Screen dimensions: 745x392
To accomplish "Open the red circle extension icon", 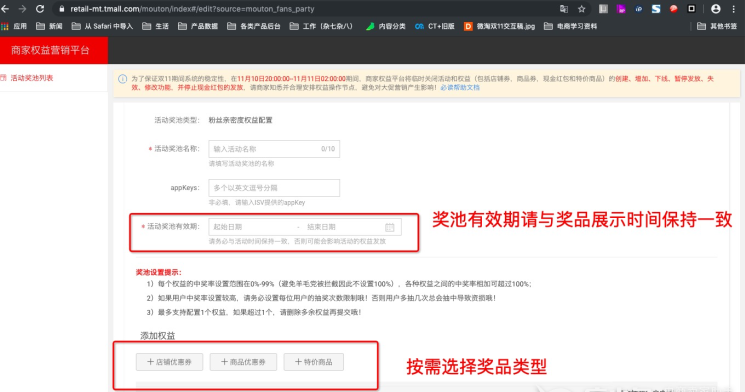I will click(674, 9).
